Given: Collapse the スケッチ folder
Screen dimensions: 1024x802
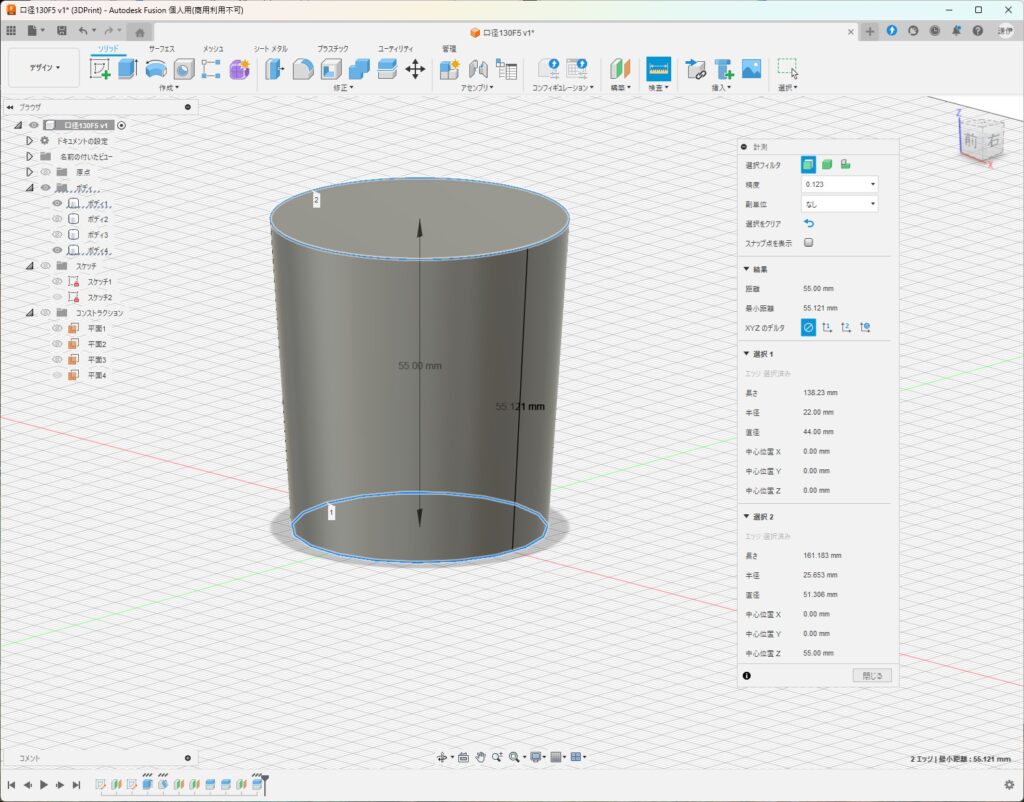Looking at the screenshot, I should tap(29, 266).
